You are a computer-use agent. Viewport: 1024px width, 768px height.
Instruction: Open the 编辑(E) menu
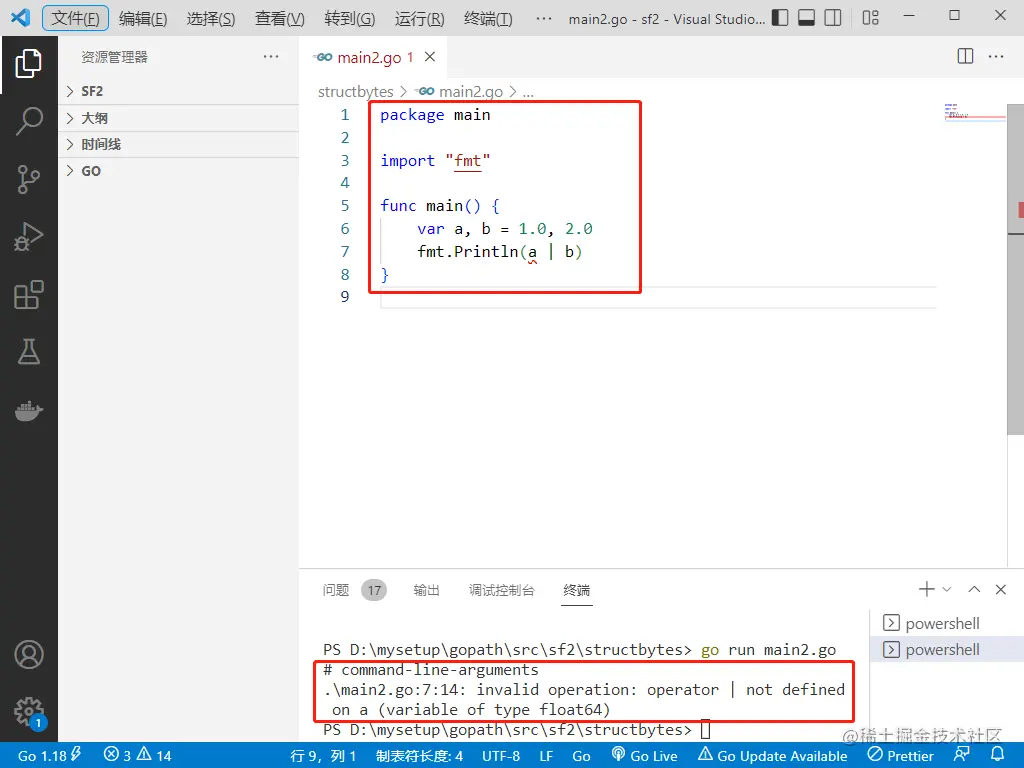click(x=143, y=18)
